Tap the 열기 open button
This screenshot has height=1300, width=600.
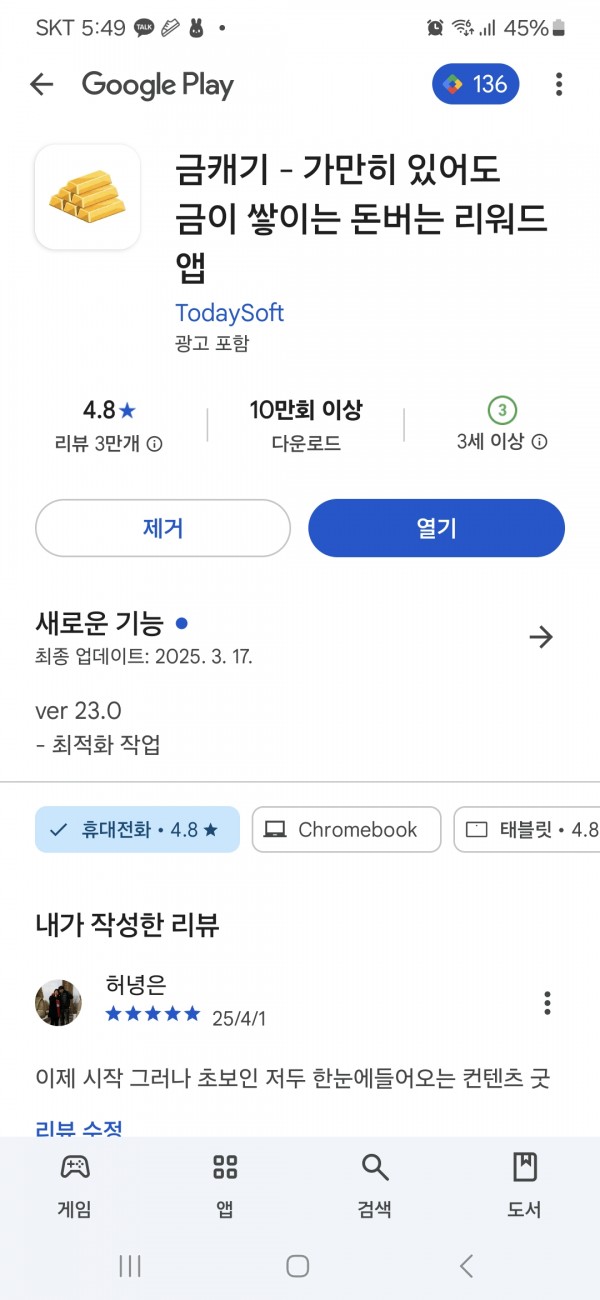tap(436, 528)
